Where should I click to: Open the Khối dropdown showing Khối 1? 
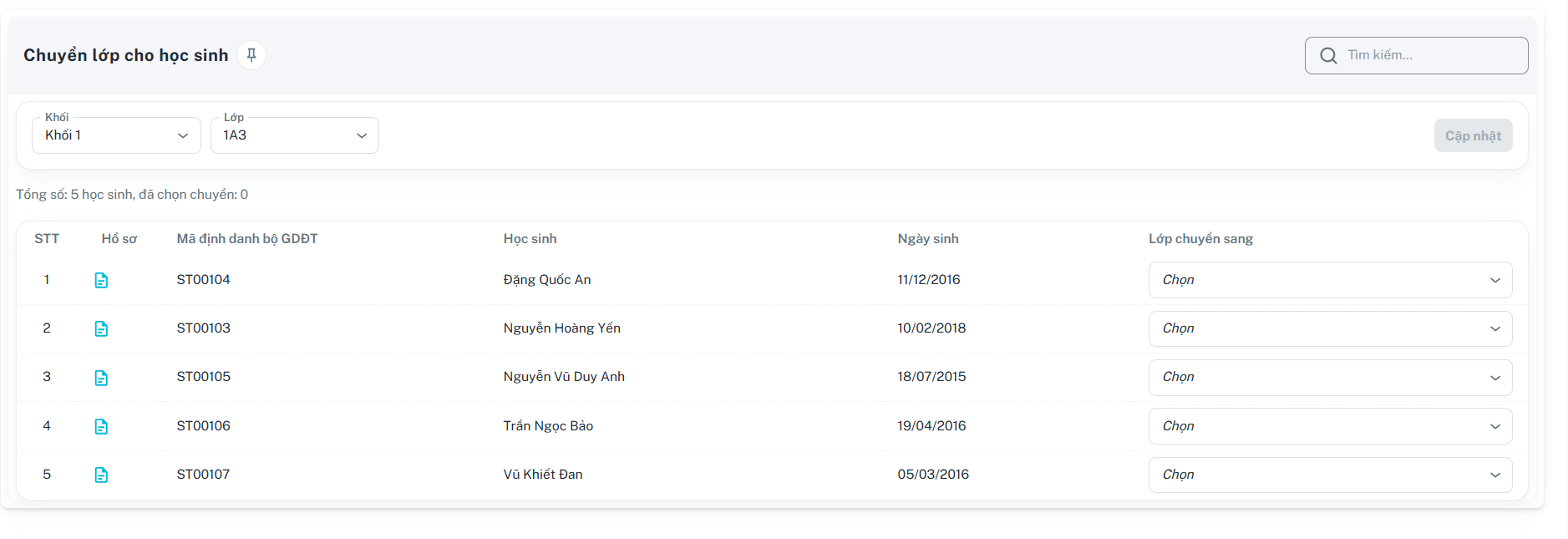pyautogui.click(x=116, y=135)
